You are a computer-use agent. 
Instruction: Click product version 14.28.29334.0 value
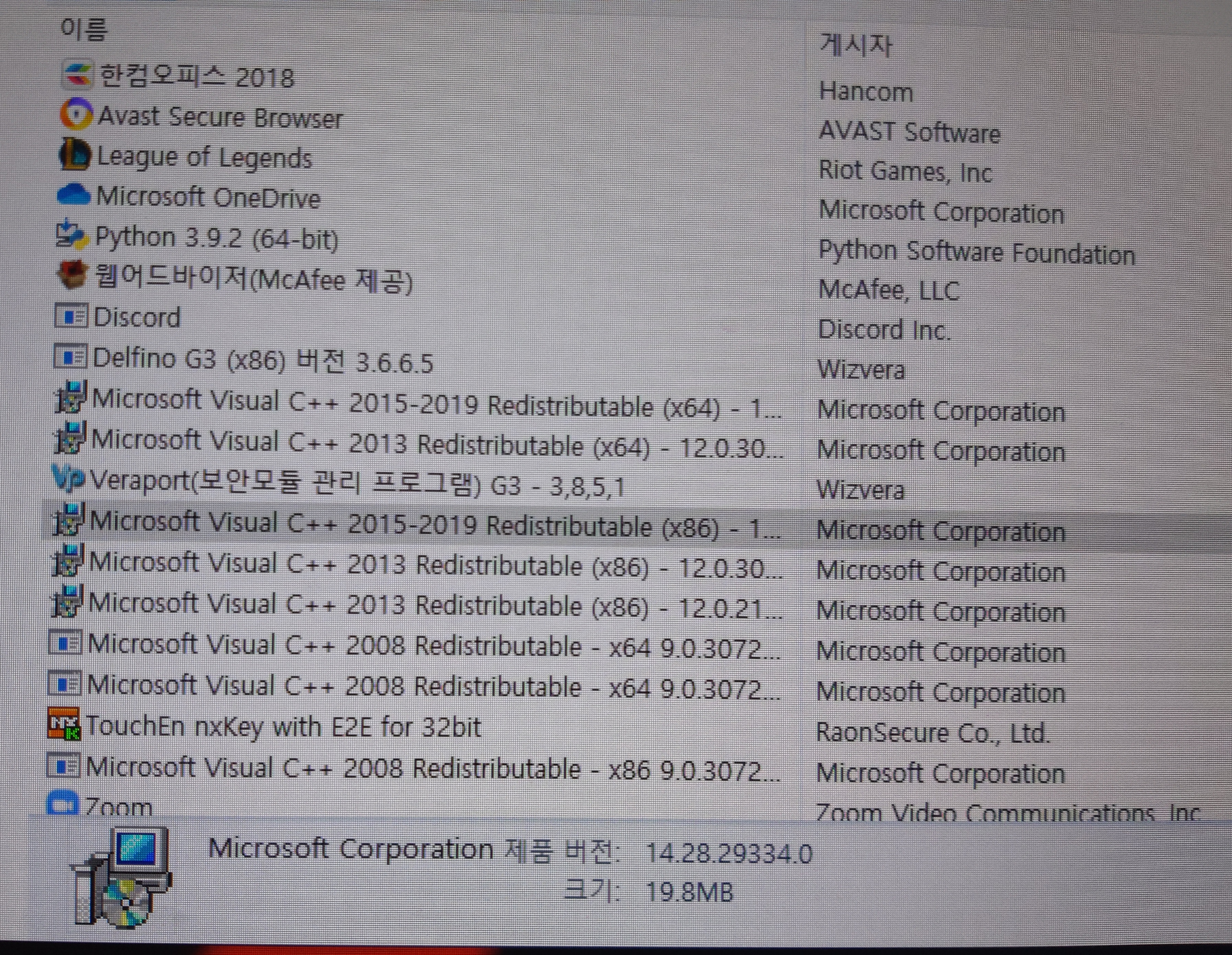(x=729, y=853)
